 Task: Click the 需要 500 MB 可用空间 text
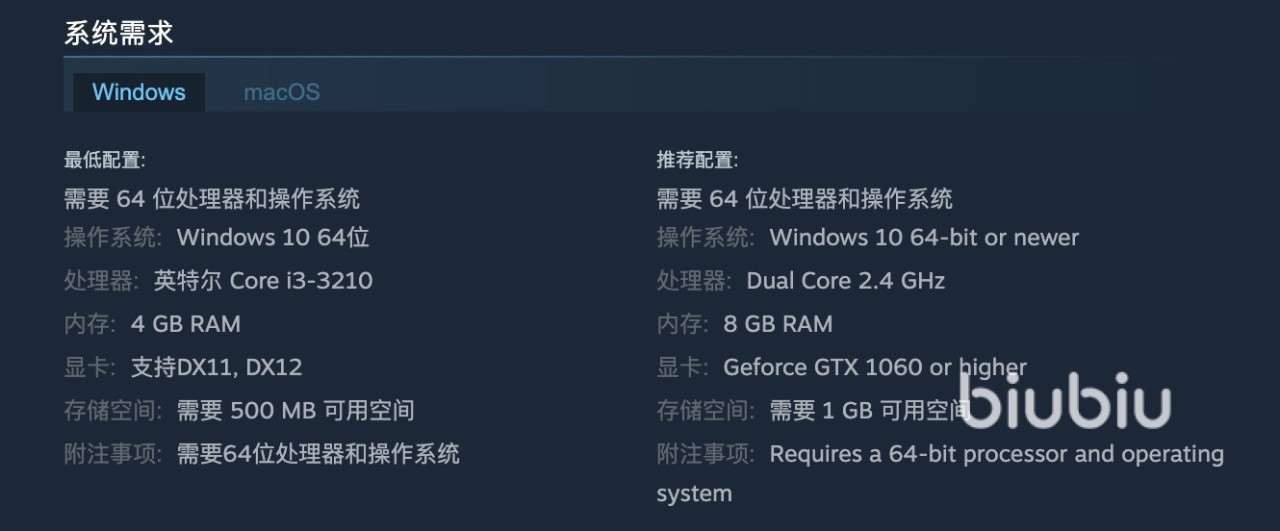coord(295,410)
